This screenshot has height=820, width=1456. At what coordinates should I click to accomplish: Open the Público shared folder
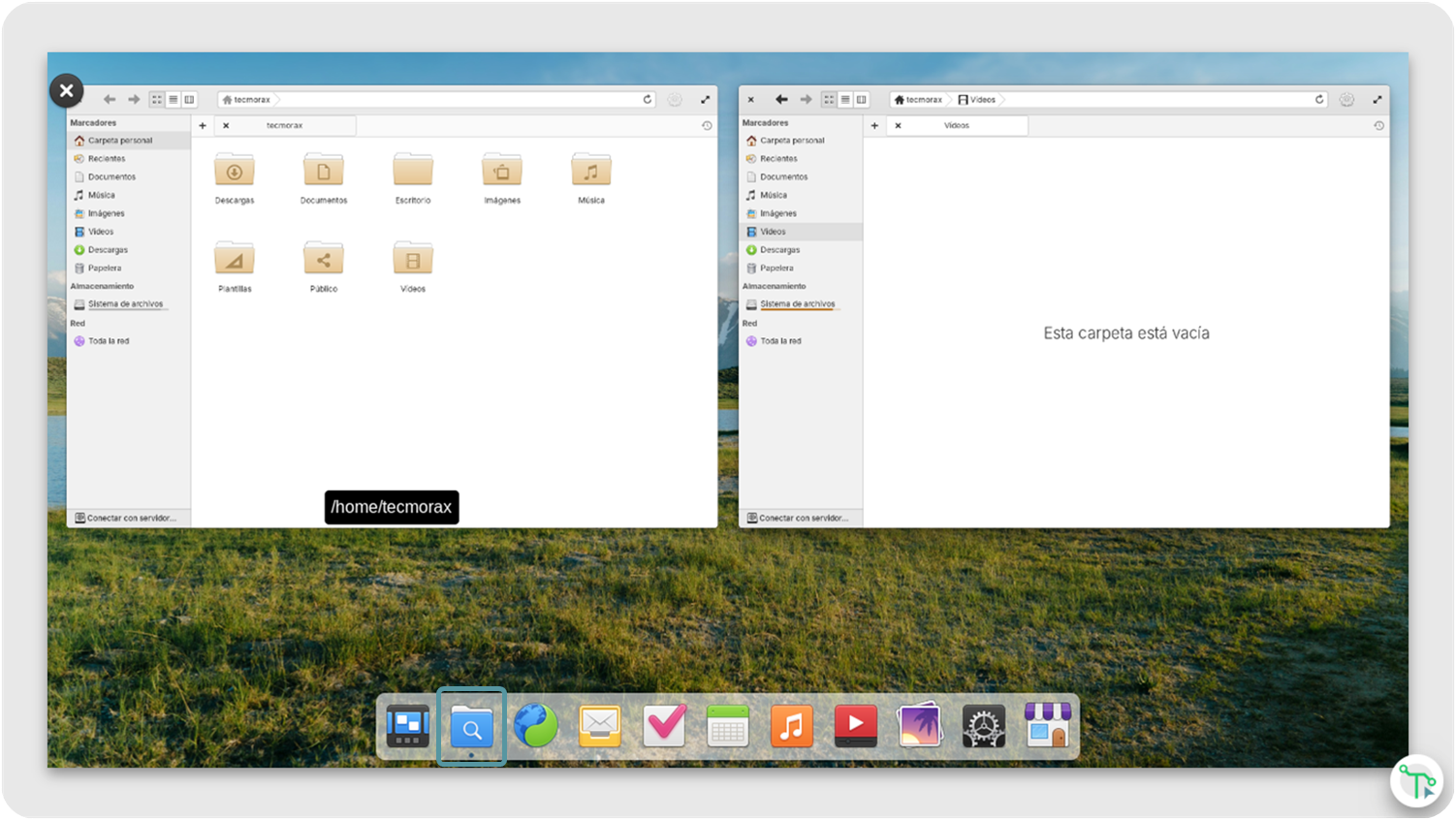pos(324,260)
